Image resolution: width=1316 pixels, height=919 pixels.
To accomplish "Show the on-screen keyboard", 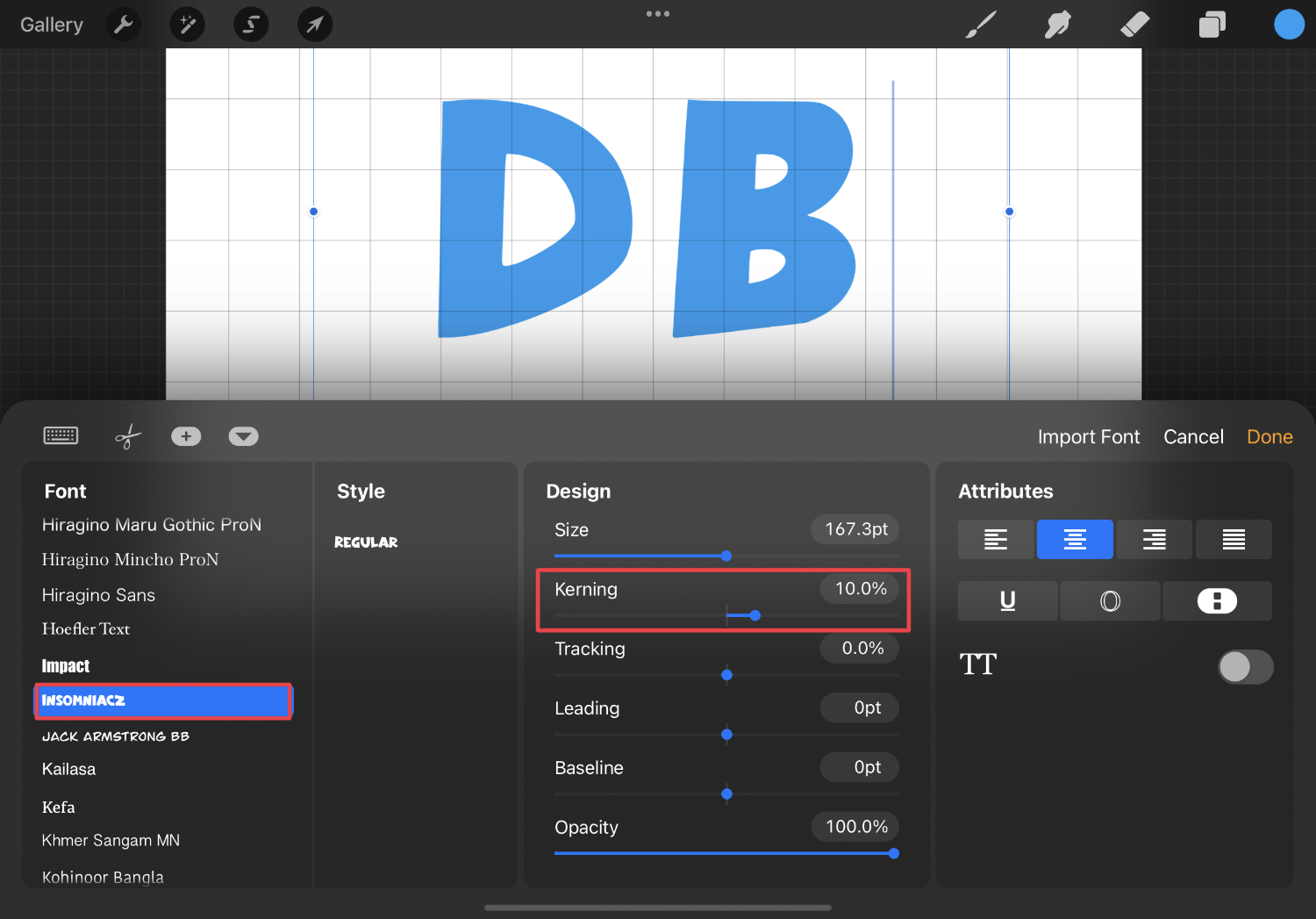I will [60, 435].
